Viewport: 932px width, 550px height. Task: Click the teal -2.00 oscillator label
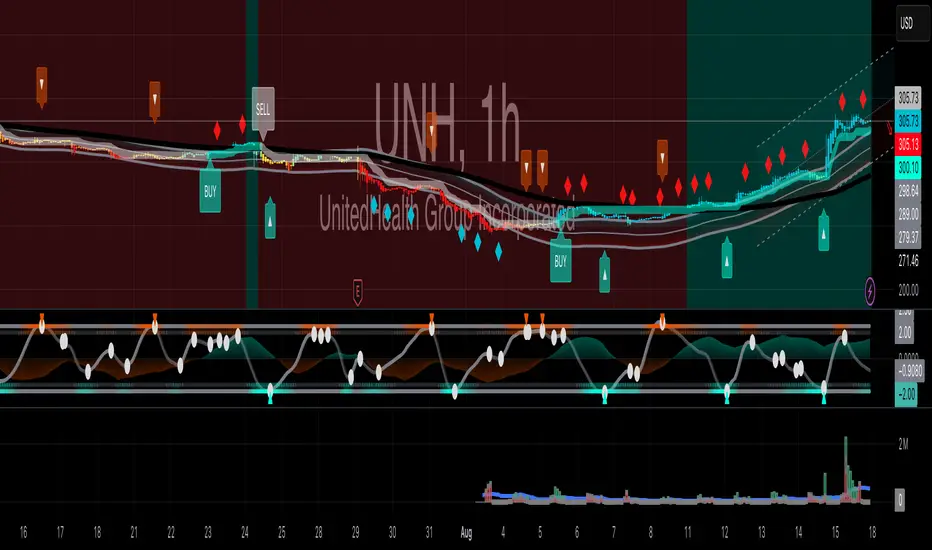coord(906,395)
